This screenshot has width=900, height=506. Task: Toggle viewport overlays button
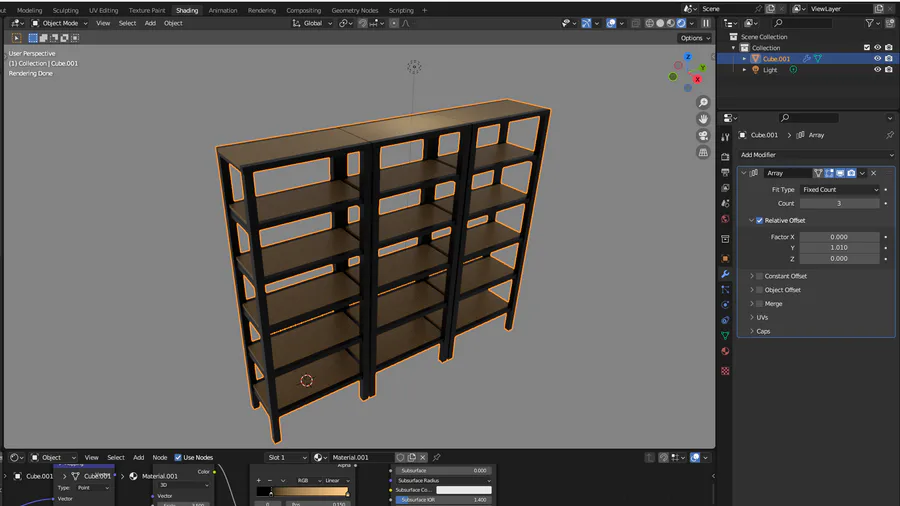[611, 24]
